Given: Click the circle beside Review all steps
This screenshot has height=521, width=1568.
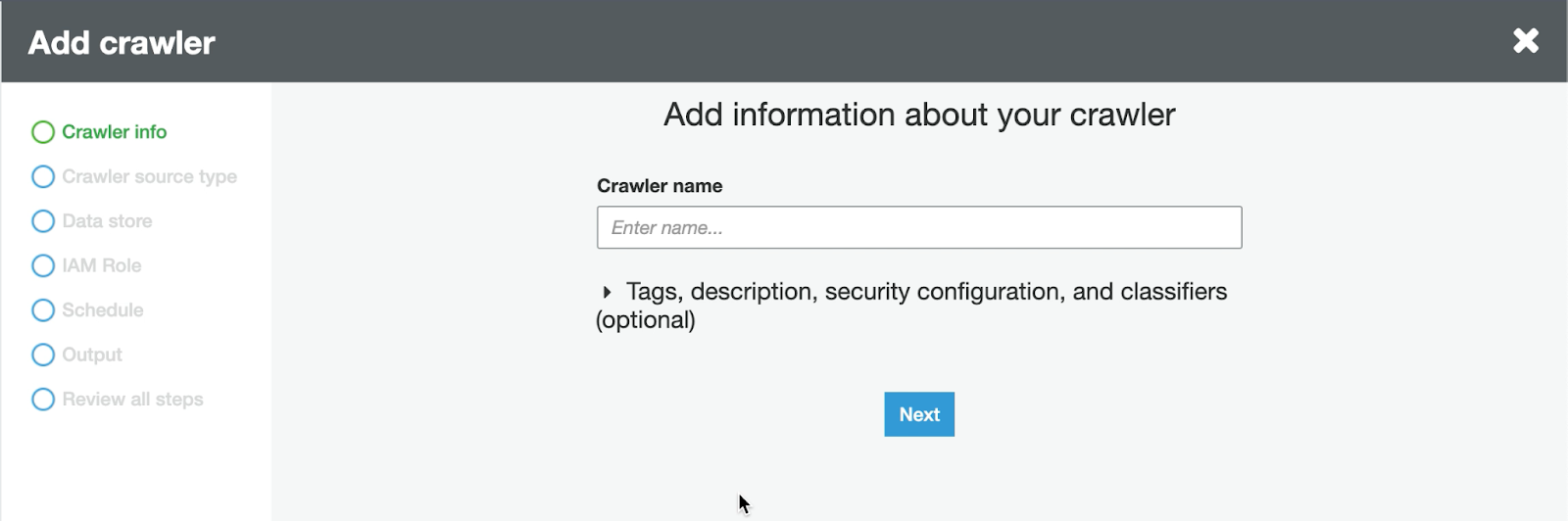Looking at the screenshot, I should point(43,400).
